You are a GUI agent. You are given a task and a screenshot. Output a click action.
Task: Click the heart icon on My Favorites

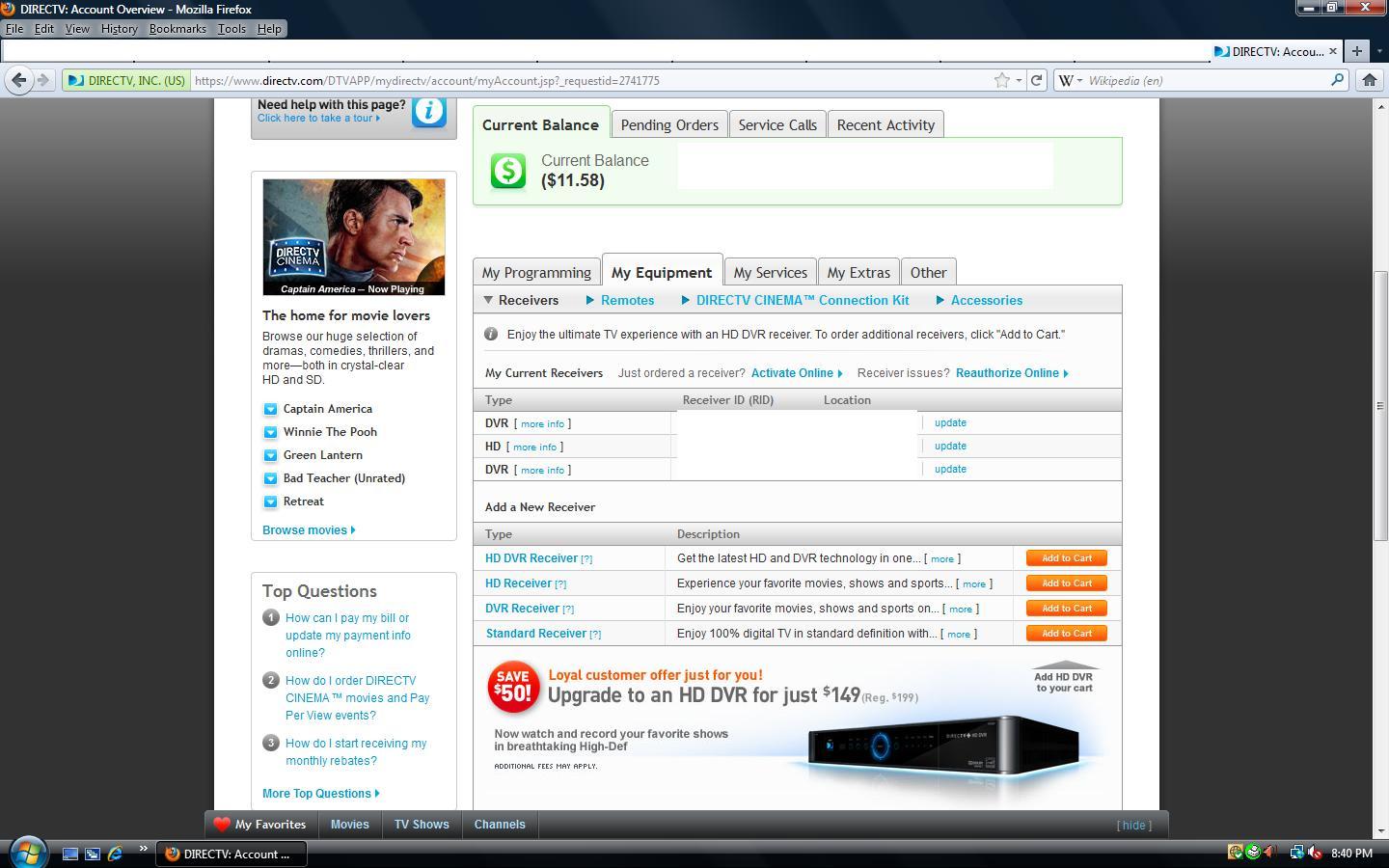point(222,825)
